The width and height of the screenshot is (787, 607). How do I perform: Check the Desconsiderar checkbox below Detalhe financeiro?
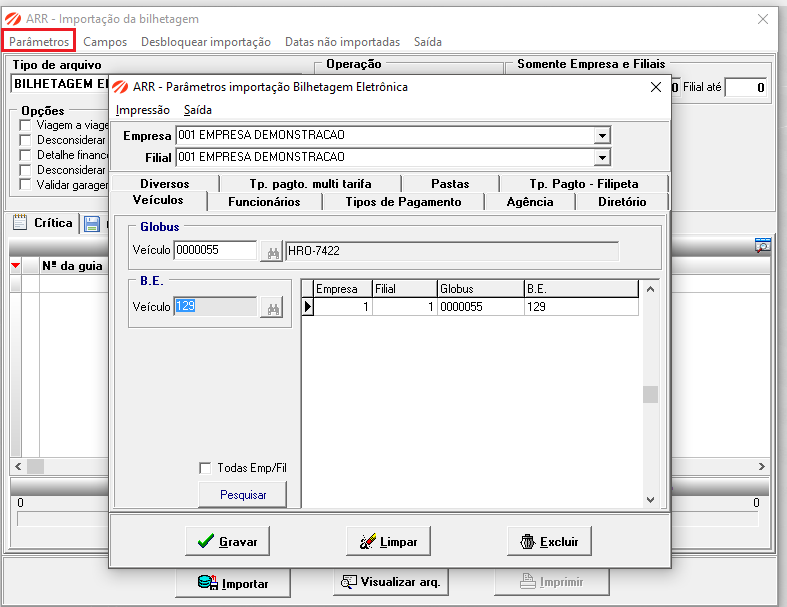25,170
